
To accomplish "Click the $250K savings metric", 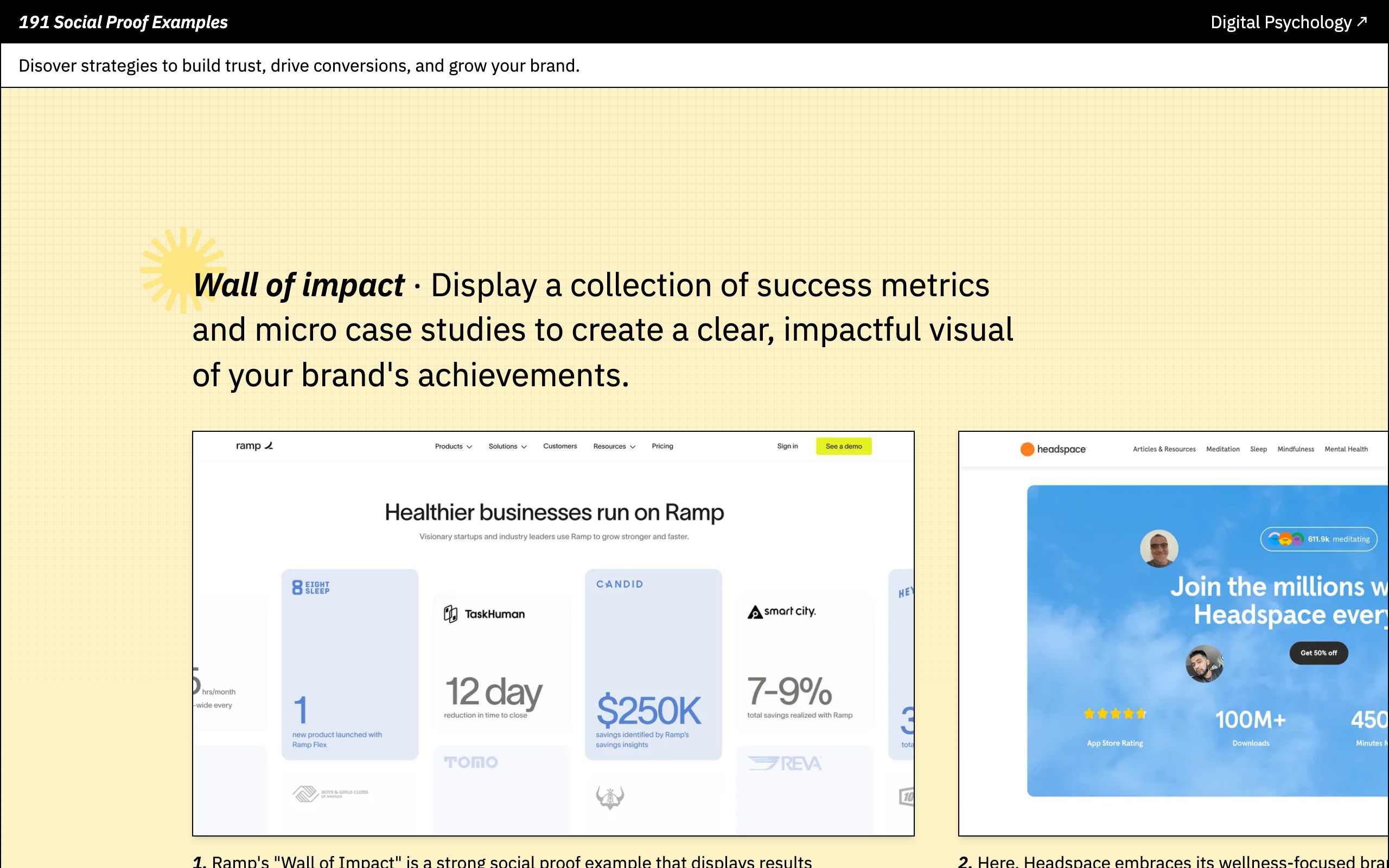I will (648, 710).
